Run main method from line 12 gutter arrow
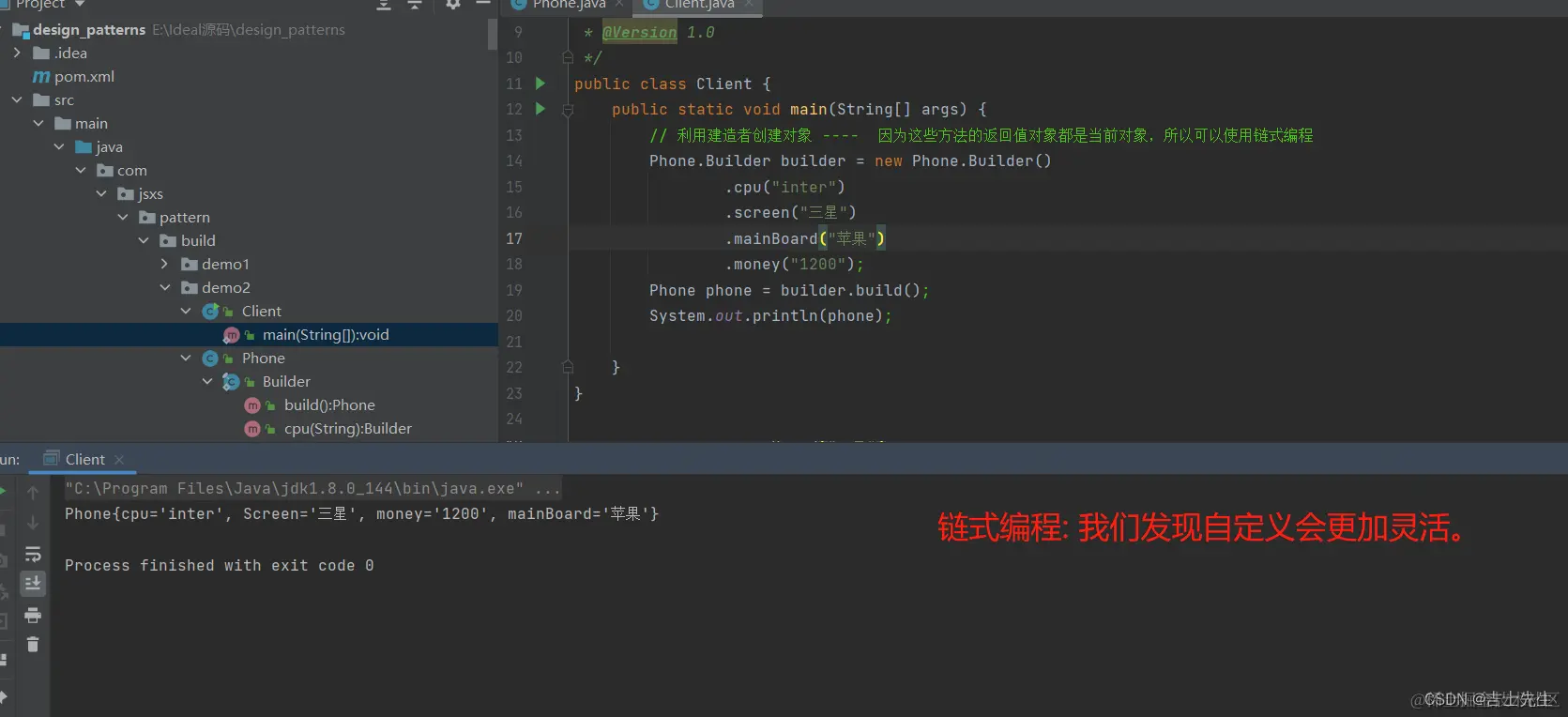The width and height of the screenshot is (1568, 717). point(540,109)
